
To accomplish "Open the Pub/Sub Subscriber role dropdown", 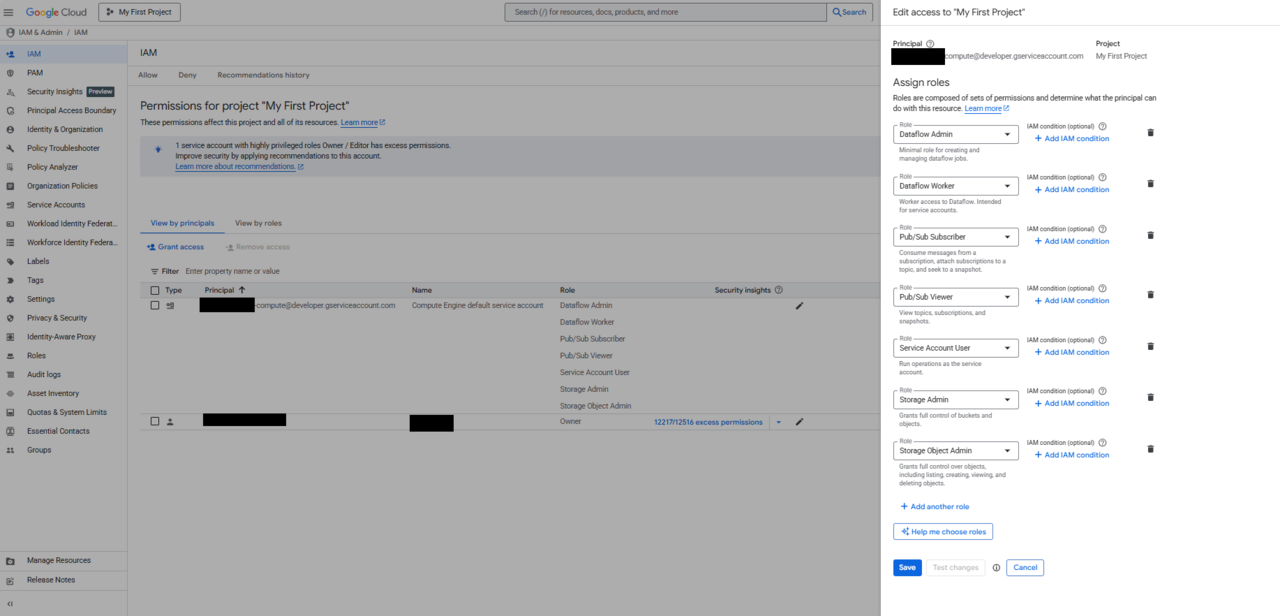I will 955,236.
